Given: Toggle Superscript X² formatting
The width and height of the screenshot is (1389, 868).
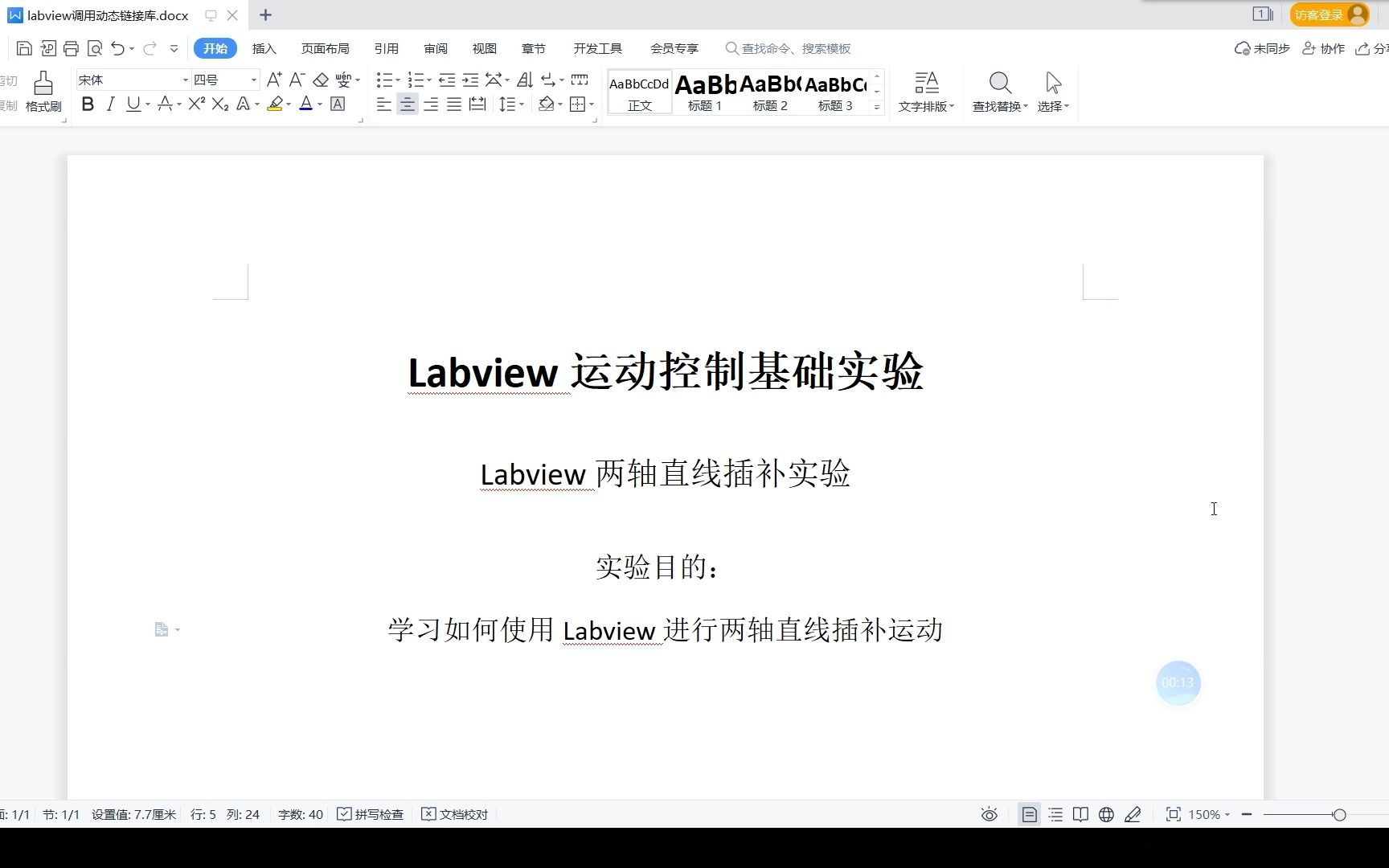Looking at the screenshot, I should [197, 104].
